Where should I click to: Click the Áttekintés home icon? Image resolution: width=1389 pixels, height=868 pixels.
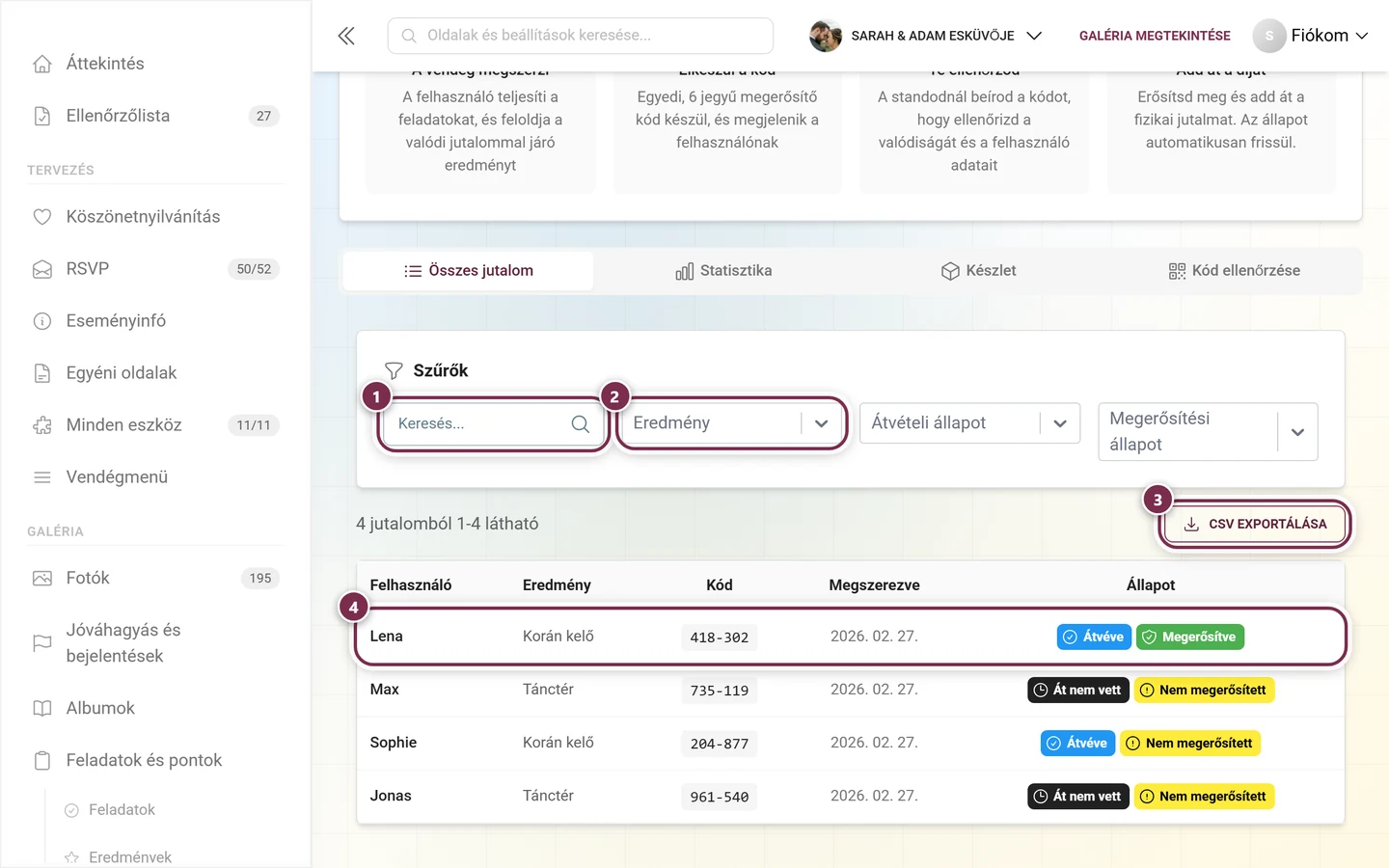[42, 64]
